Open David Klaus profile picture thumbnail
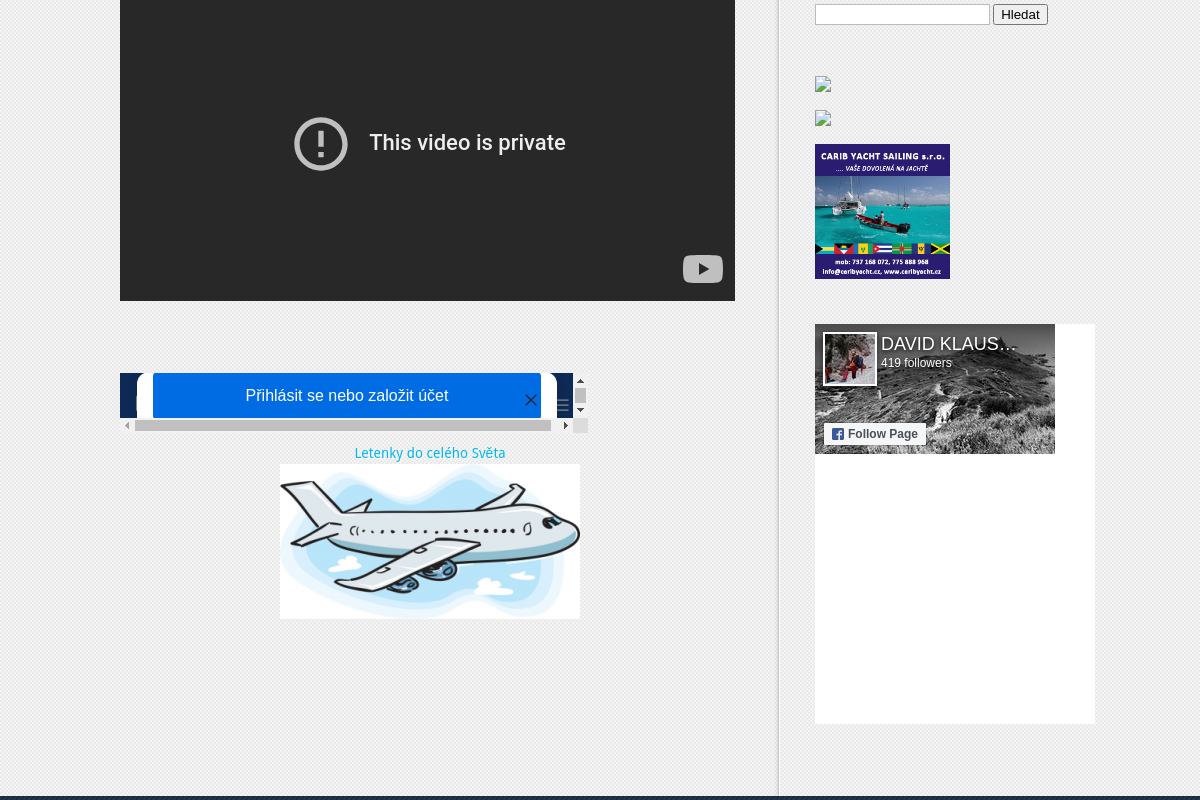Screen dimensions: 1200x800 tap(850, 359)
